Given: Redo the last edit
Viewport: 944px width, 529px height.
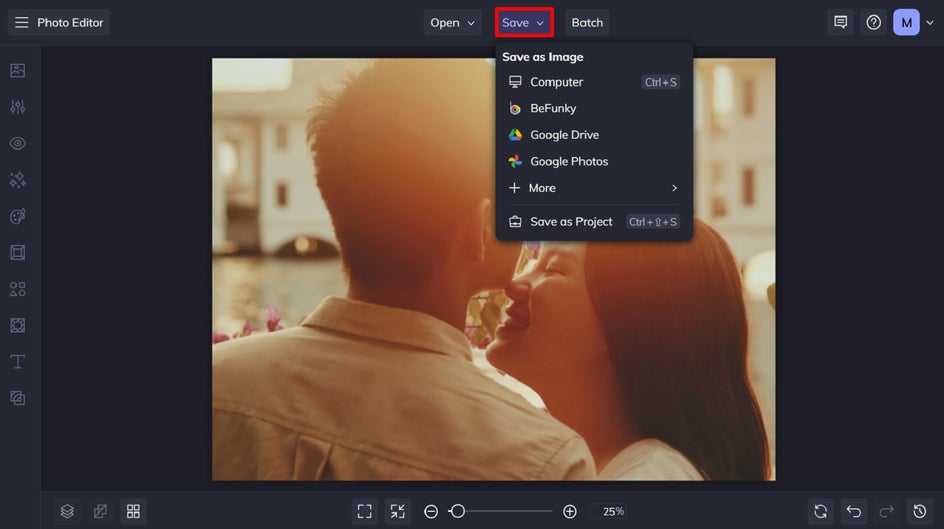Looking at the screenshot, I should (886, 511).
